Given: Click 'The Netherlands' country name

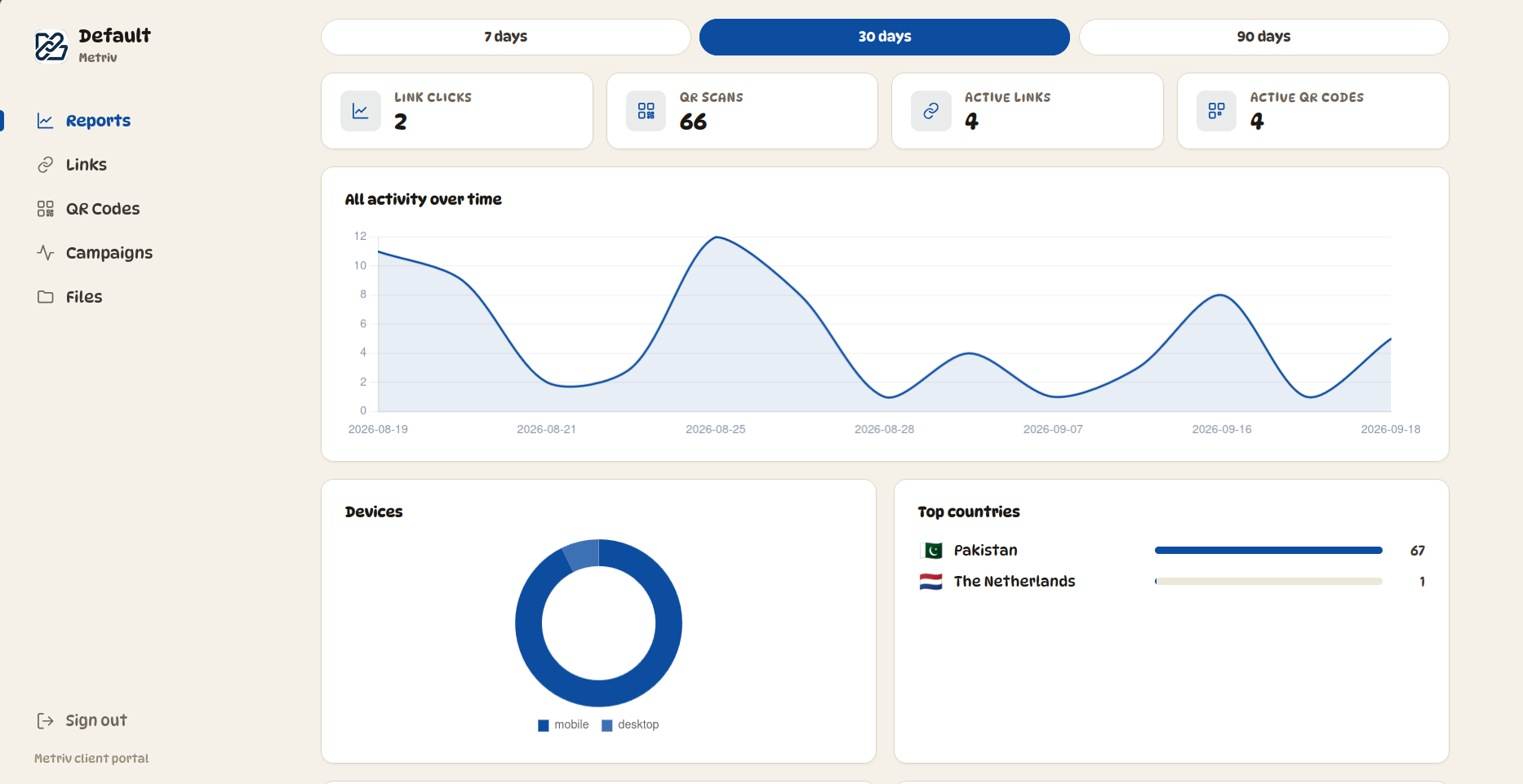Looking at the screenshot, I should (1015, 582).
